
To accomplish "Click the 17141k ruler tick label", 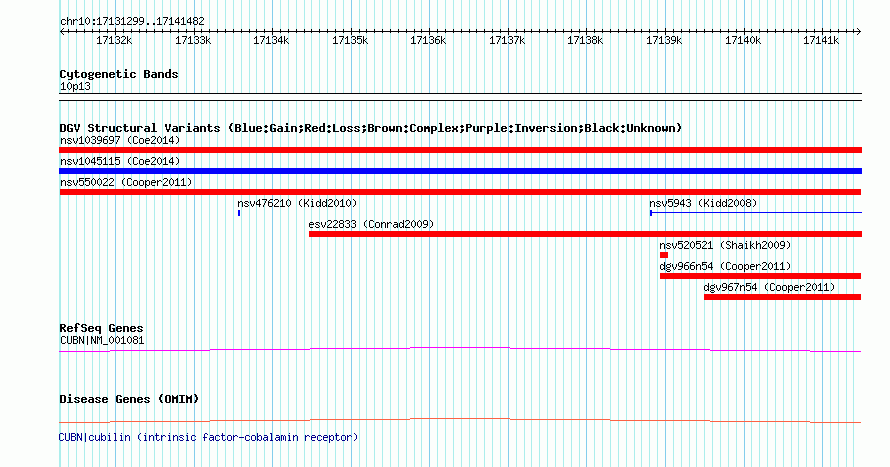I will 821,40.
